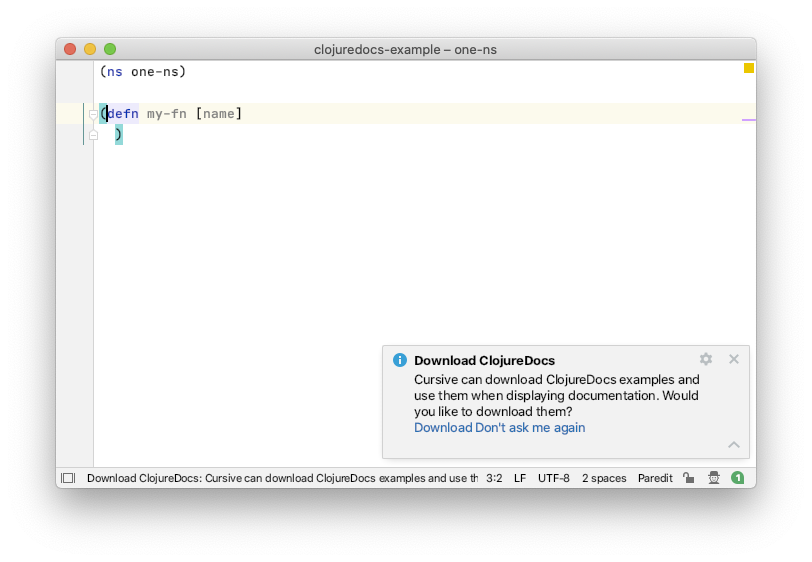
Task: Open event log green notification badge
Action: pyautogui.click(x=737, y=478)
